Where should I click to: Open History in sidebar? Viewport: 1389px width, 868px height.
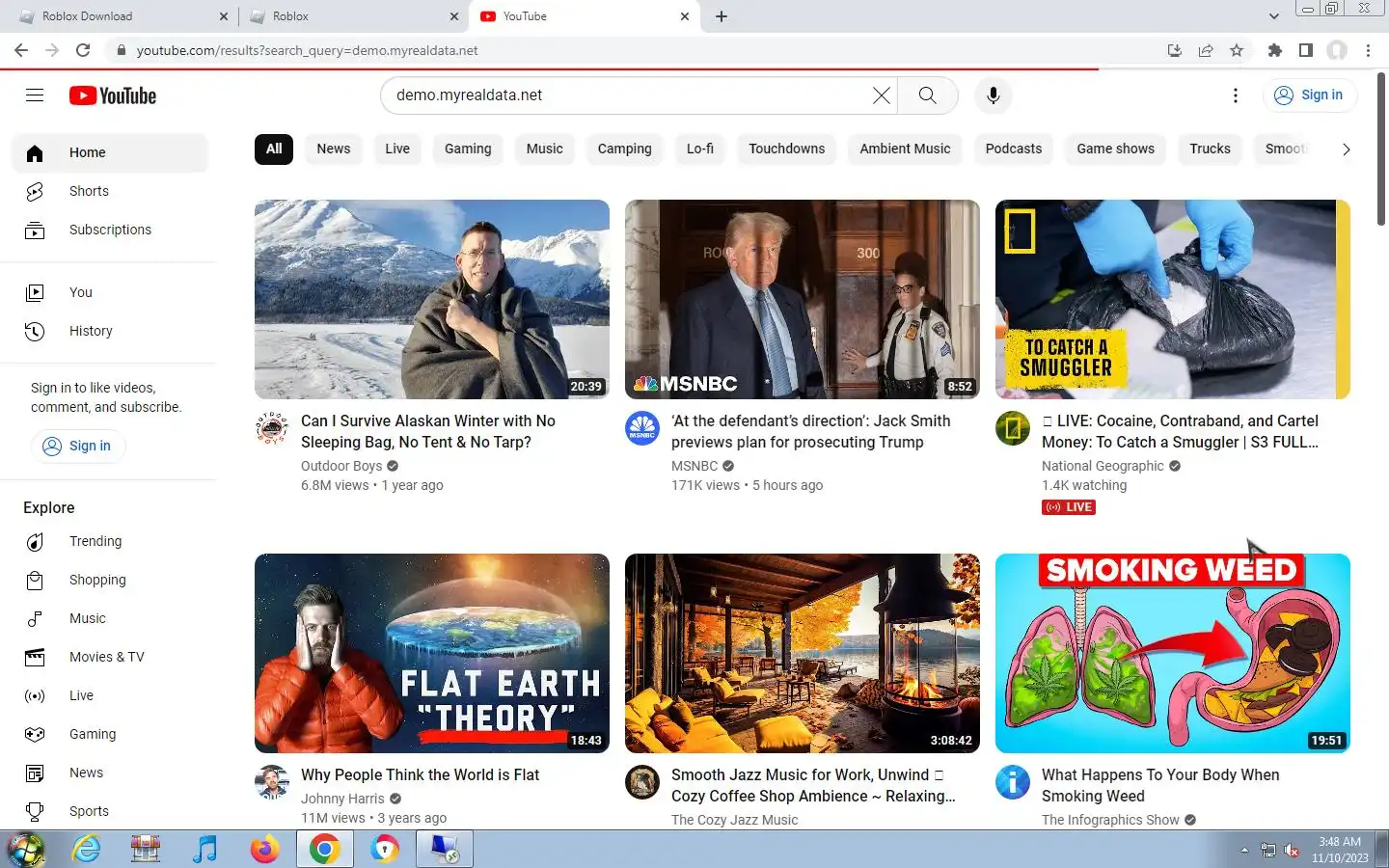coord(110,331)
